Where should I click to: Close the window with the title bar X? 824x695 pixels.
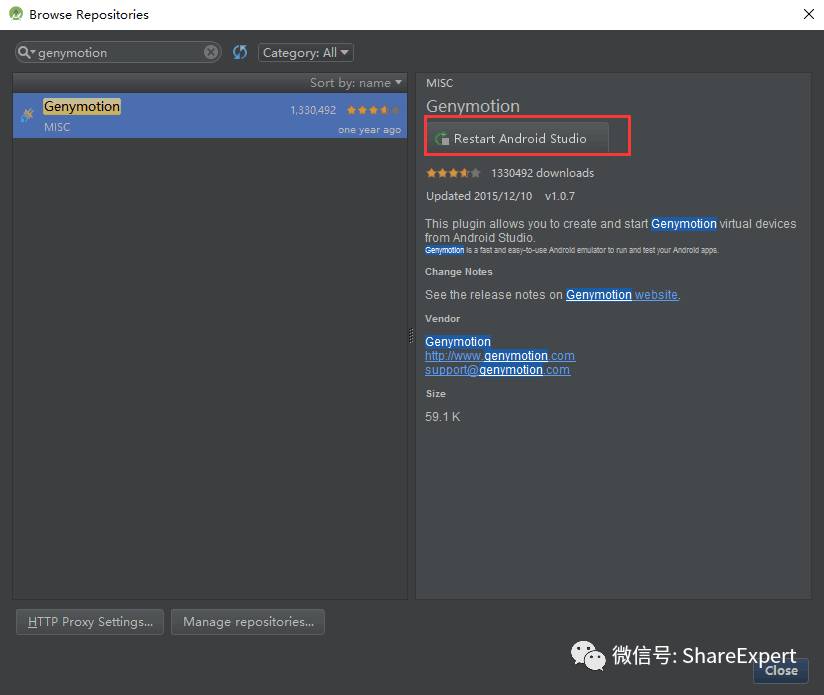click(809, 14)
